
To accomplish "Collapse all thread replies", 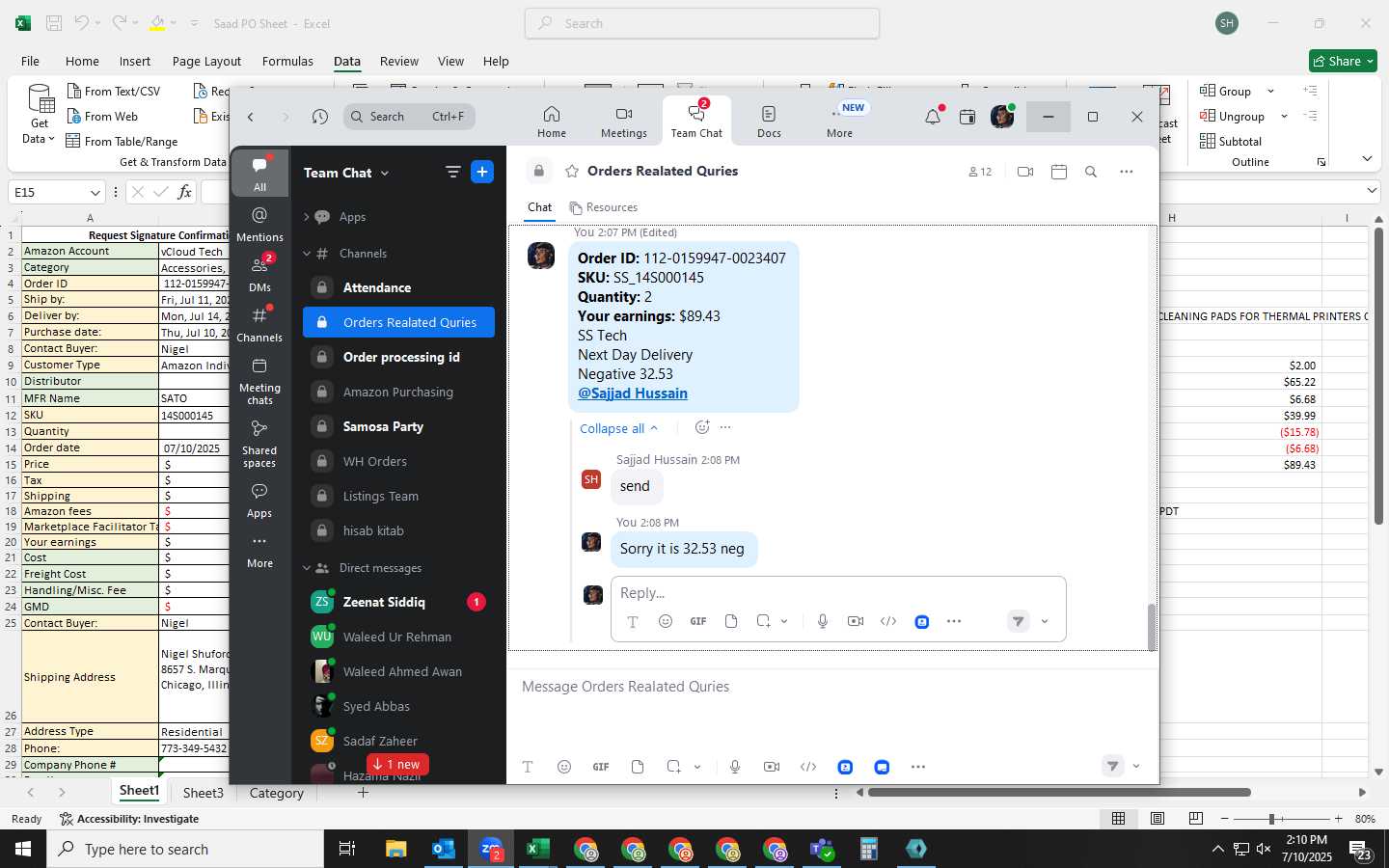I will coord(618,428).
